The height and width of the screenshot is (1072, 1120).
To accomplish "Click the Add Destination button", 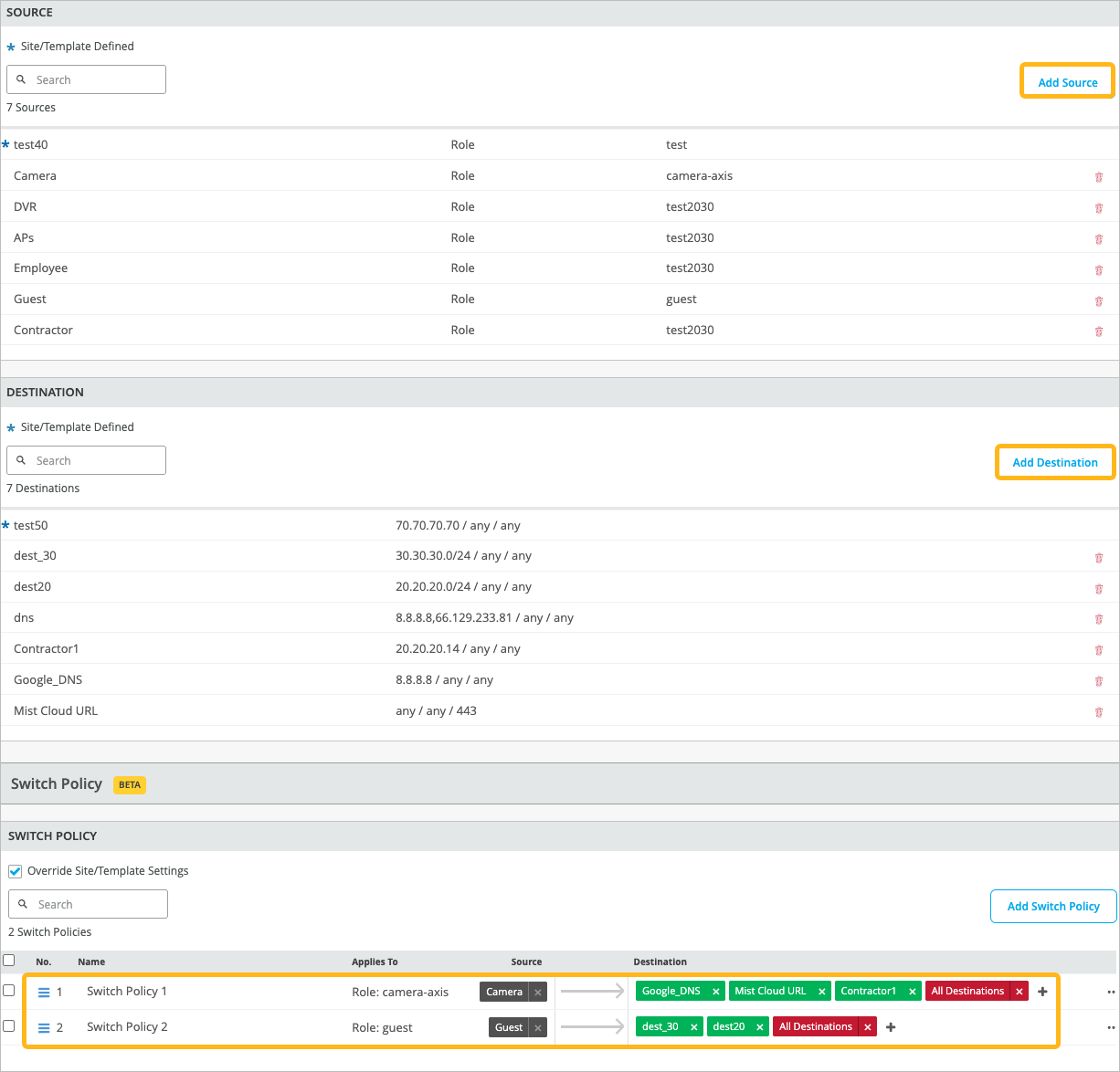I will 1054,463.
